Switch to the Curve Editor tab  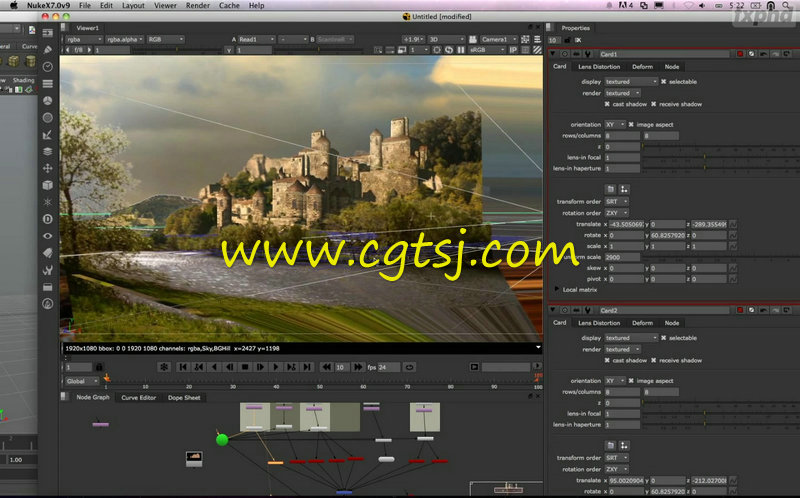[138, 397]
